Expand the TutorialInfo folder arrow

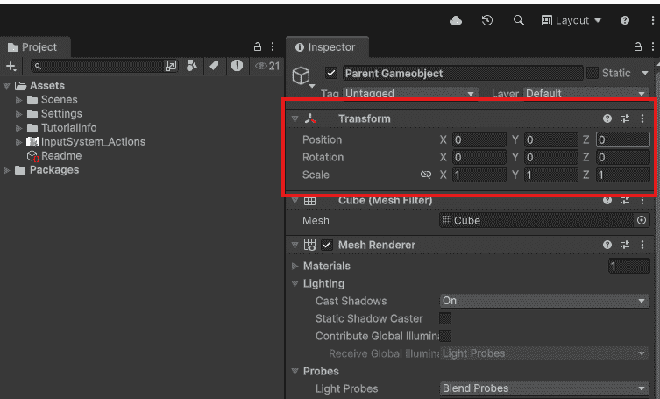pos(19,128)
